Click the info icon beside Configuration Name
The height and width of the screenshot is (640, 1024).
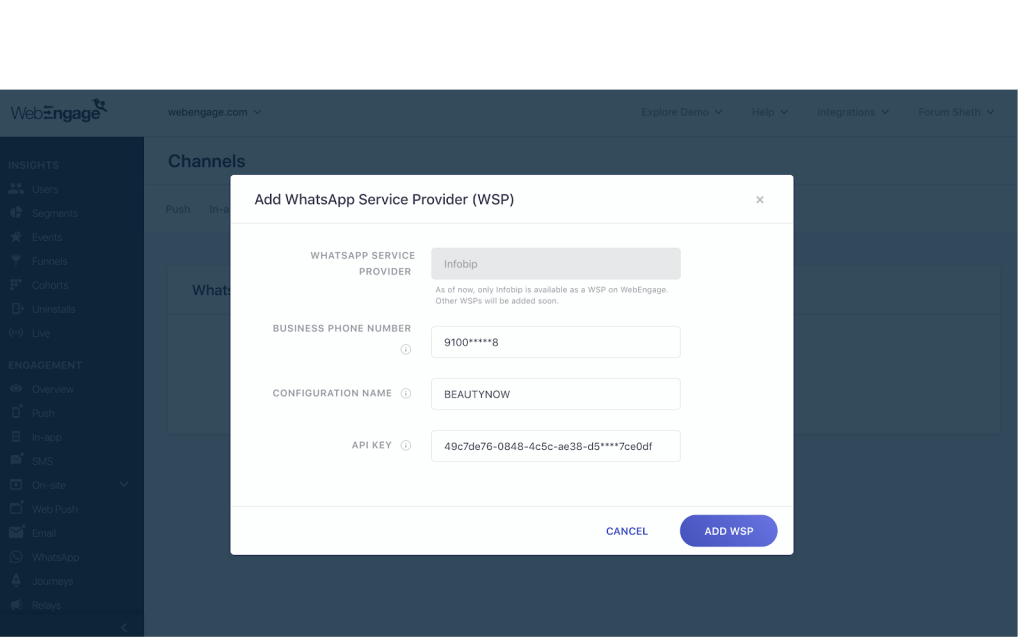[406, 393]
